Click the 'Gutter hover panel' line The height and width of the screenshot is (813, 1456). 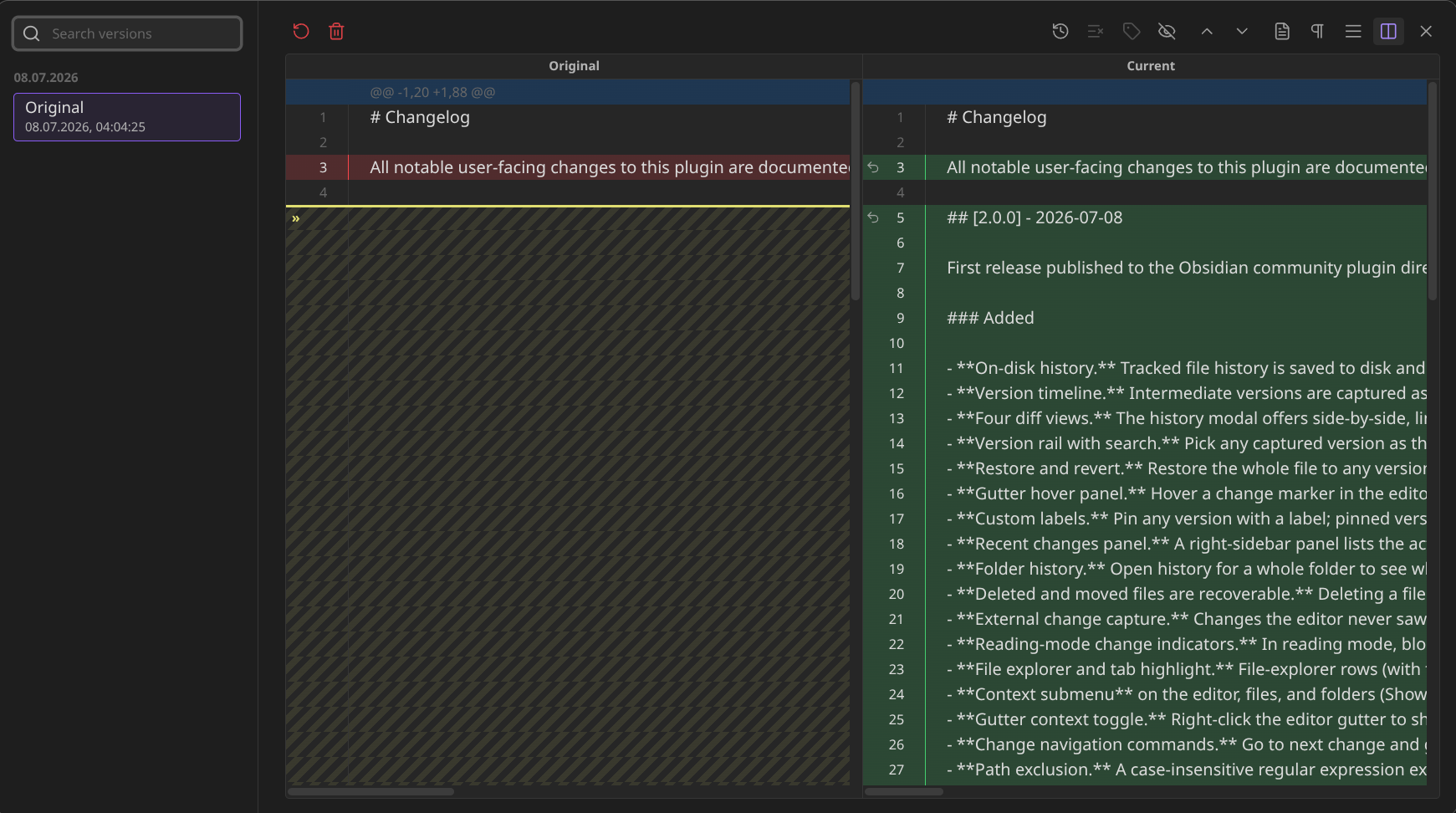click(1145, 493)
